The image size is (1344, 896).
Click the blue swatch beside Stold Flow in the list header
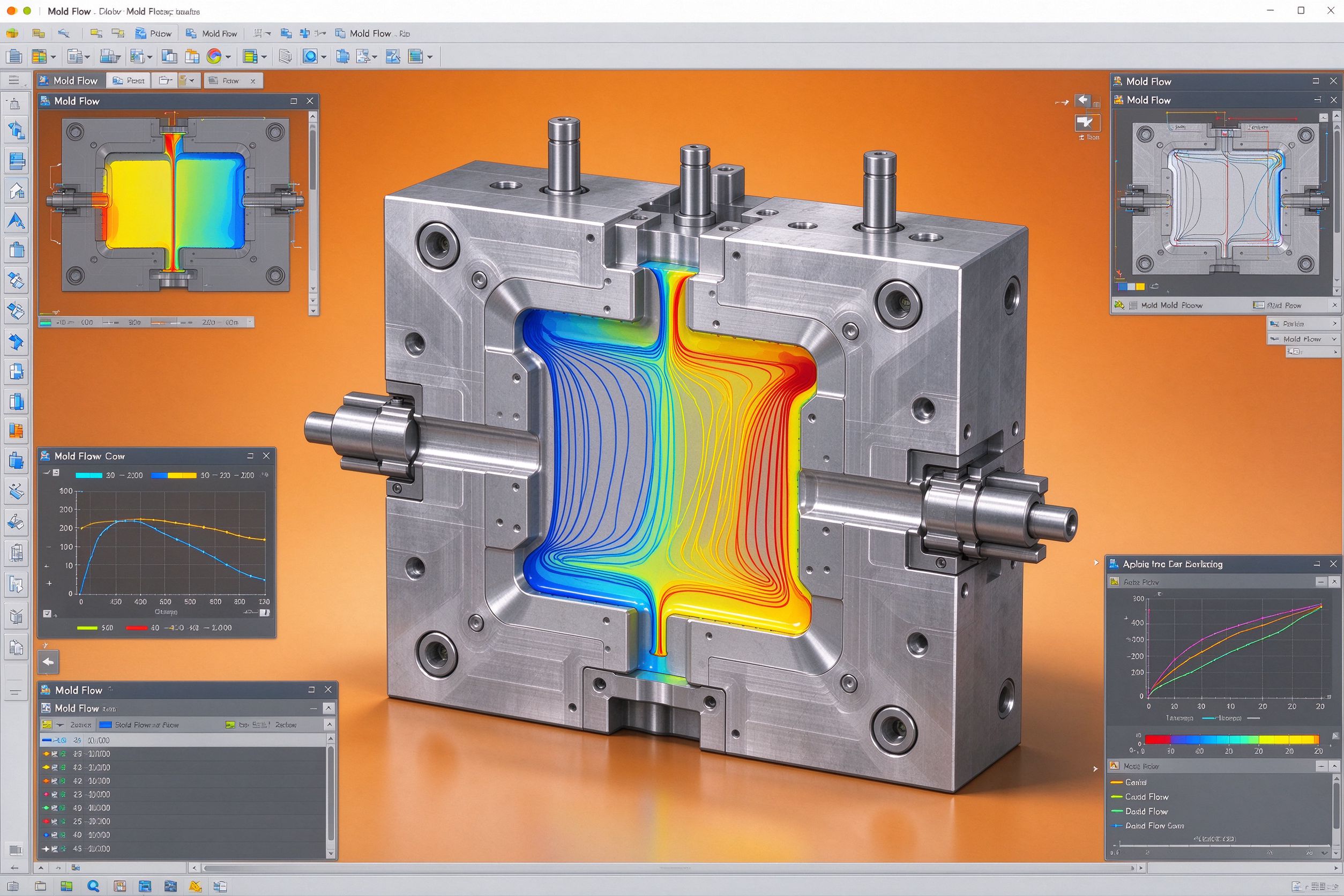105,725
